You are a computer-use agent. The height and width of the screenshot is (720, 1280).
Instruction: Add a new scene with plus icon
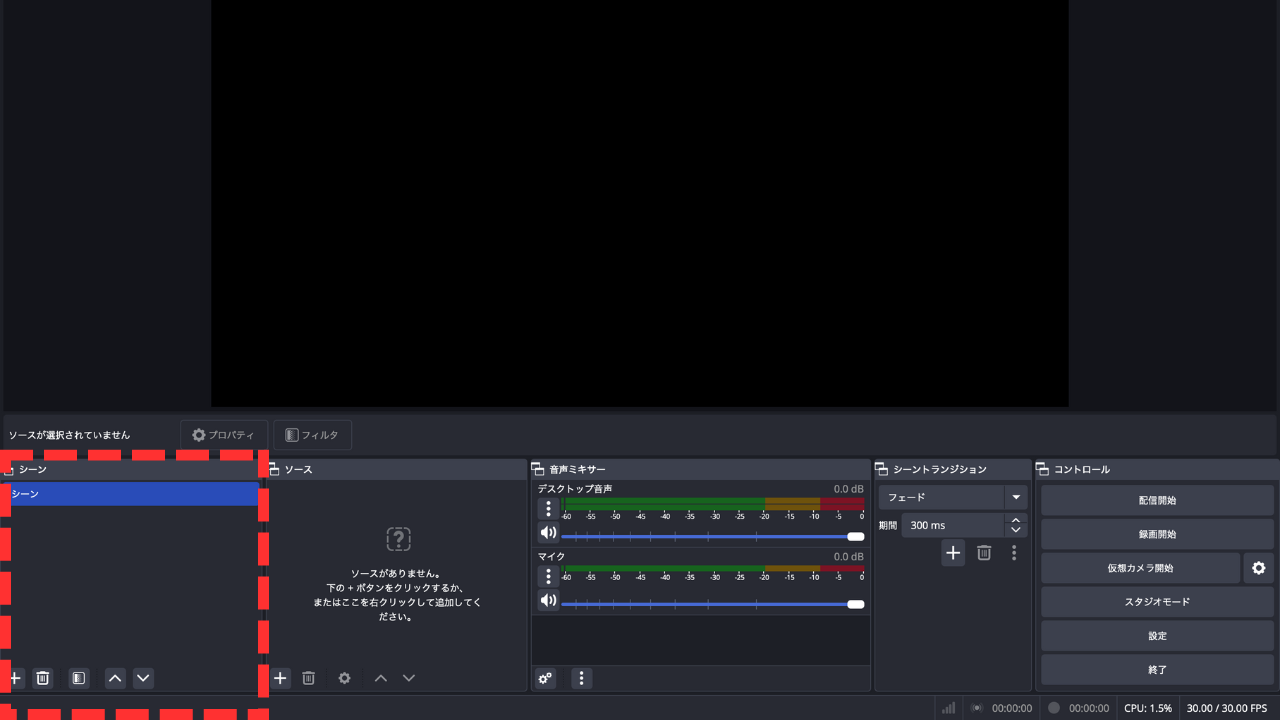pyautogui.click(x=15, y=678)
